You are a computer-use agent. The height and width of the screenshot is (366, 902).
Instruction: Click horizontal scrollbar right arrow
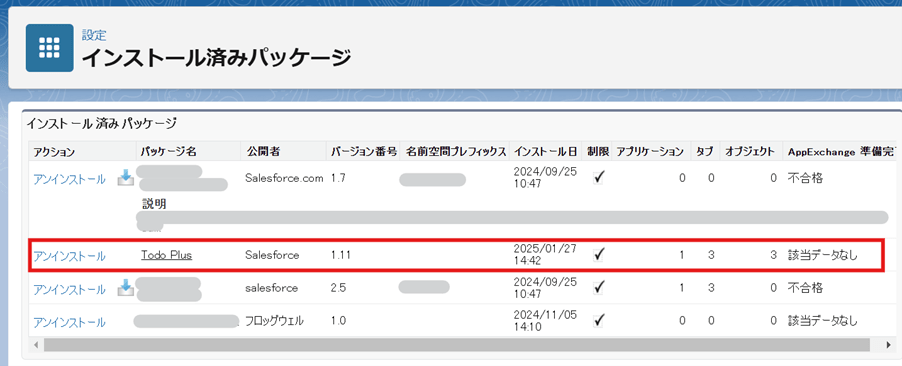pyautogui.click(x=889, y=345)
